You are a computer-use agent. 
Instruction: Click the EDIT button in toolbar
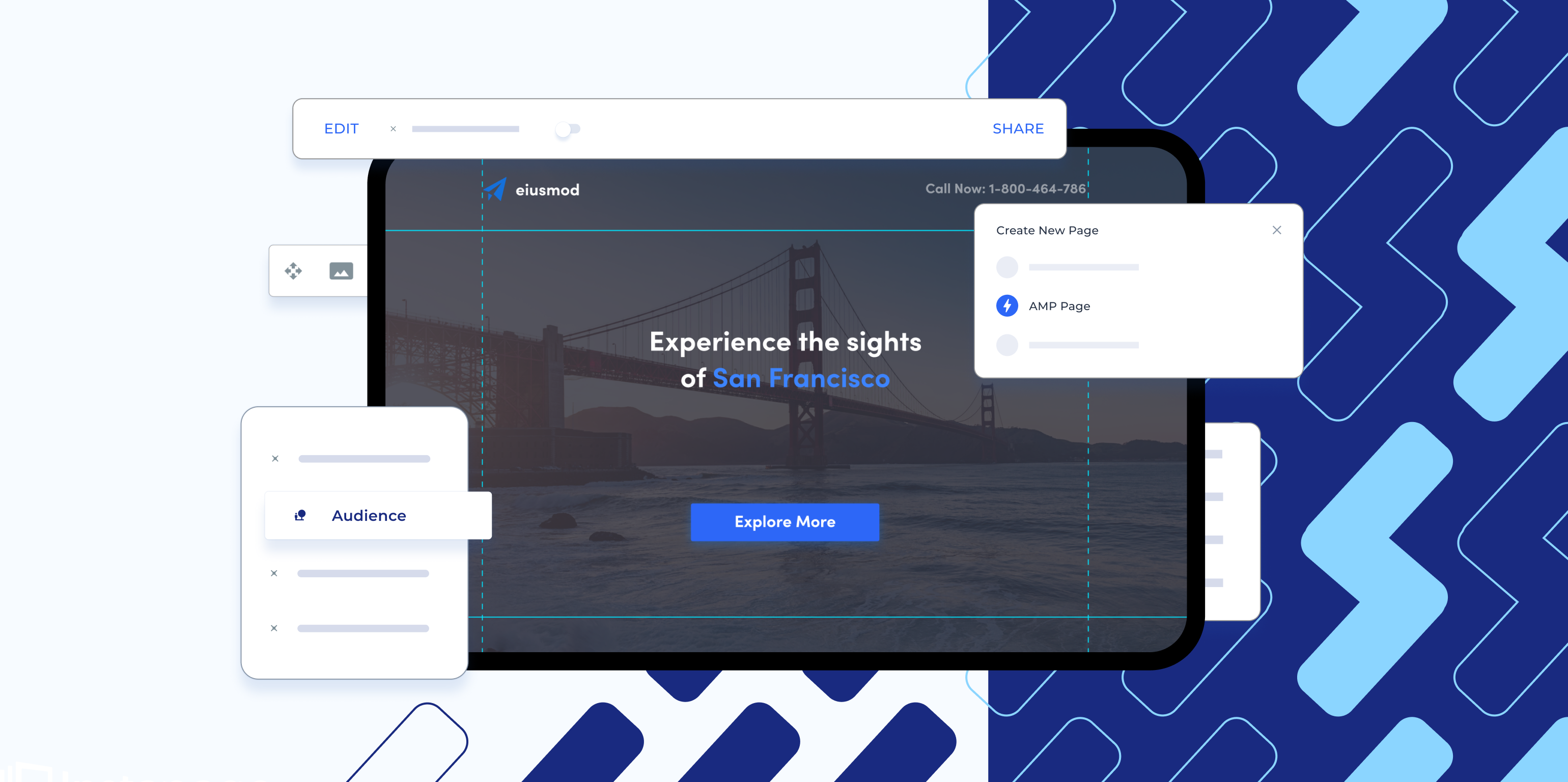(x=342, y=127)
